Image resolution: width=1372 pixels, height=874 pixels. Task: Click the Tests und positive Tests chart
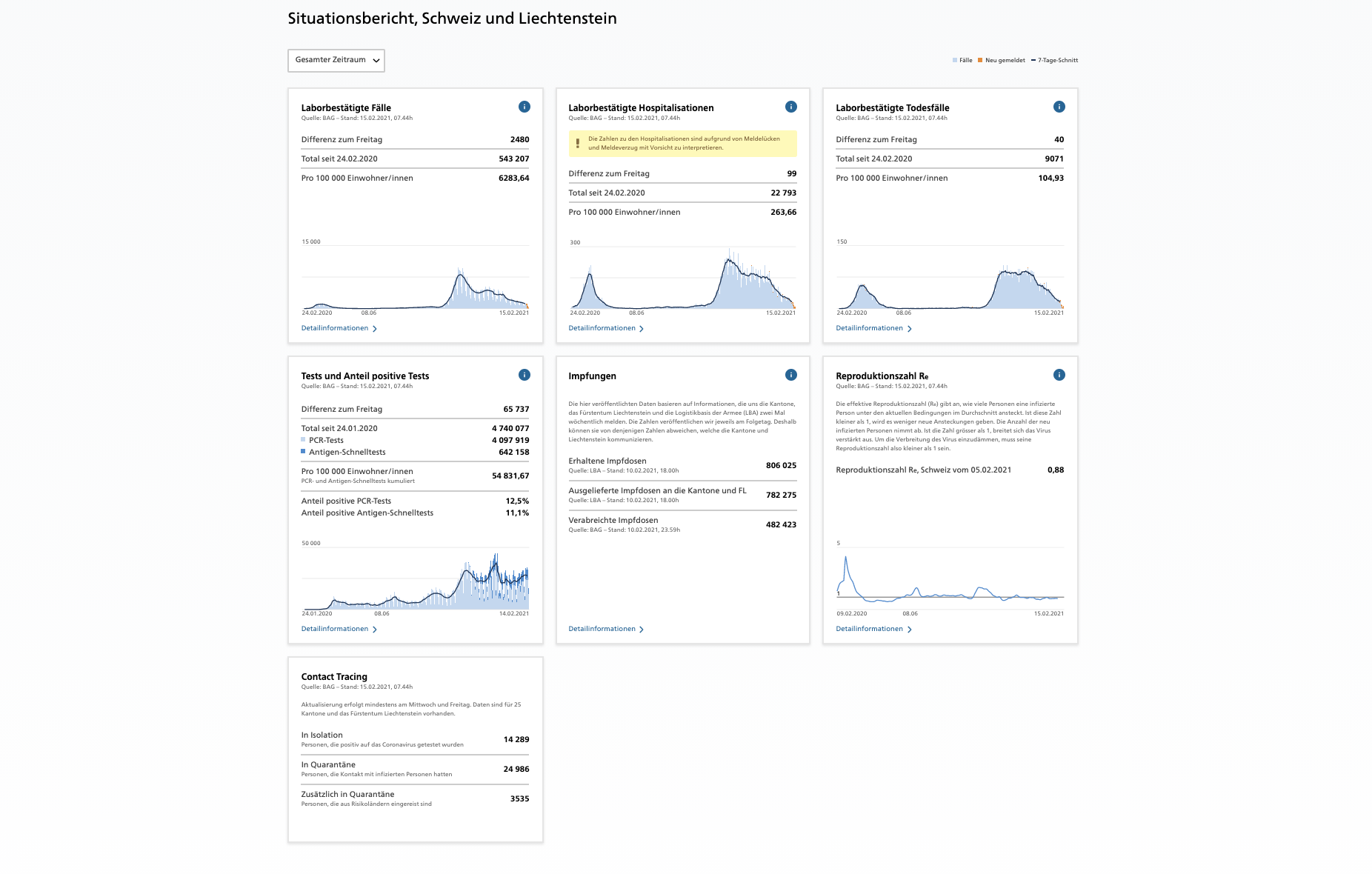pos(416,578)
